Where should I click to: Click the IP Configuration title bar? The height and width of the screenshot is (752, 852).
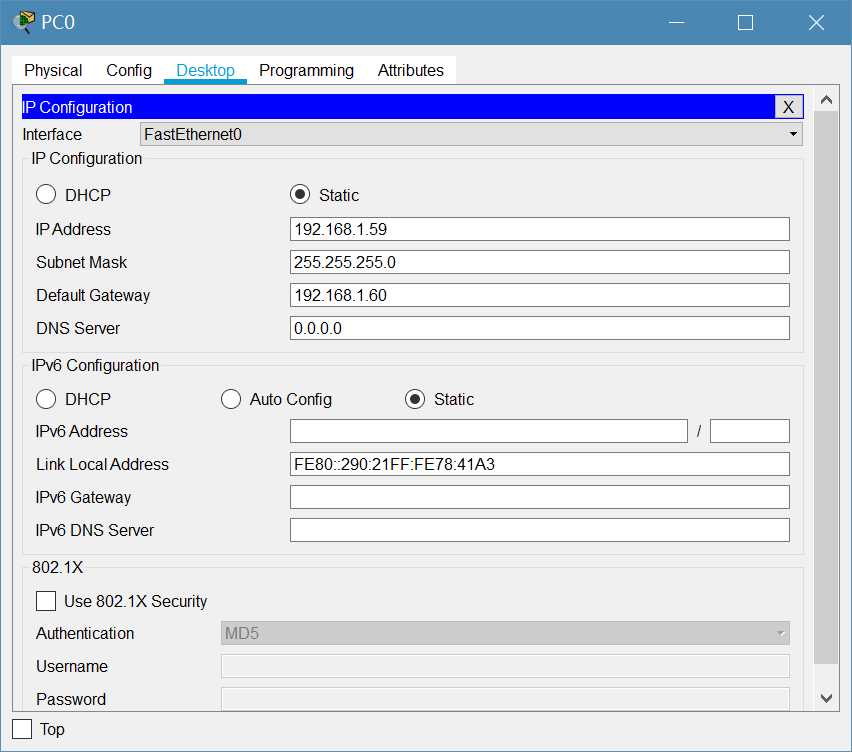pos(398,107)
